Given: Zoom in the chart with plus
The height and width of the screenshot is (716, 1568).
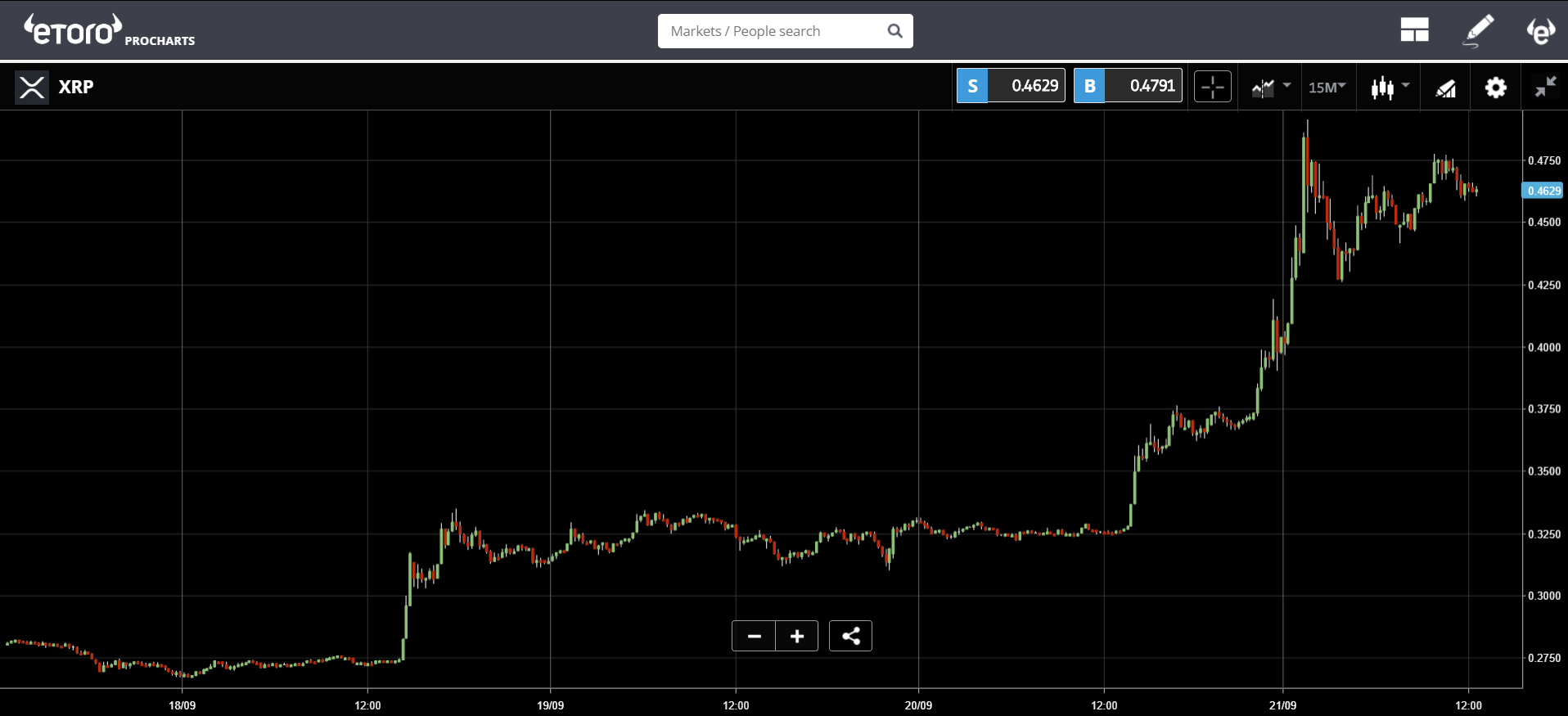Looking at the screenshot, I should coord(797,636).
